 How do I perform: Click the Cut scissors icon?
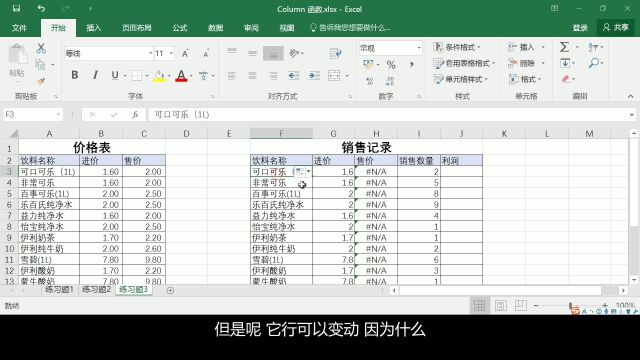[41, 49]
